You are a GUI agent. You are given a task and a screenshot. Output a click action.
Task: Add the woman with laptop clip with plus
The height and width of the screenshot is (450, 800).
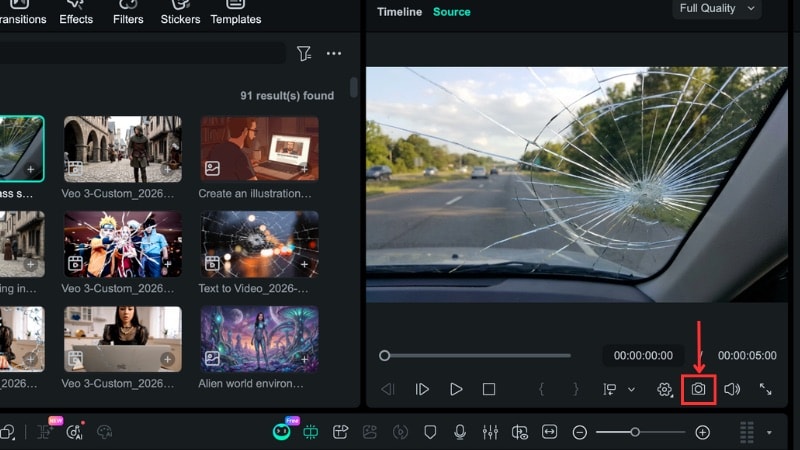coord(167,359)
